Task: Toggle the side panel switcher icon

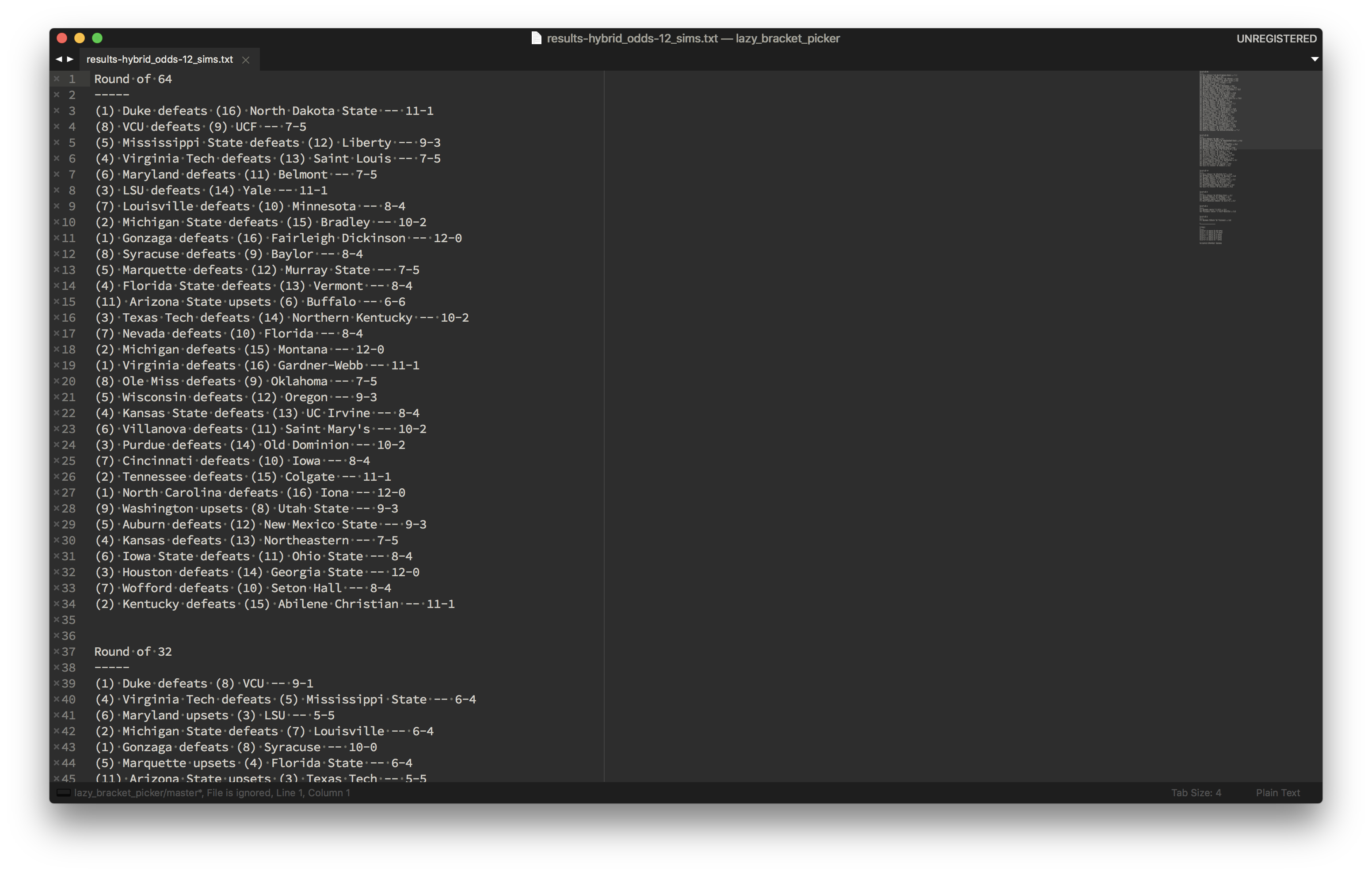Action: pyautogui.click(x=64, y=793)
